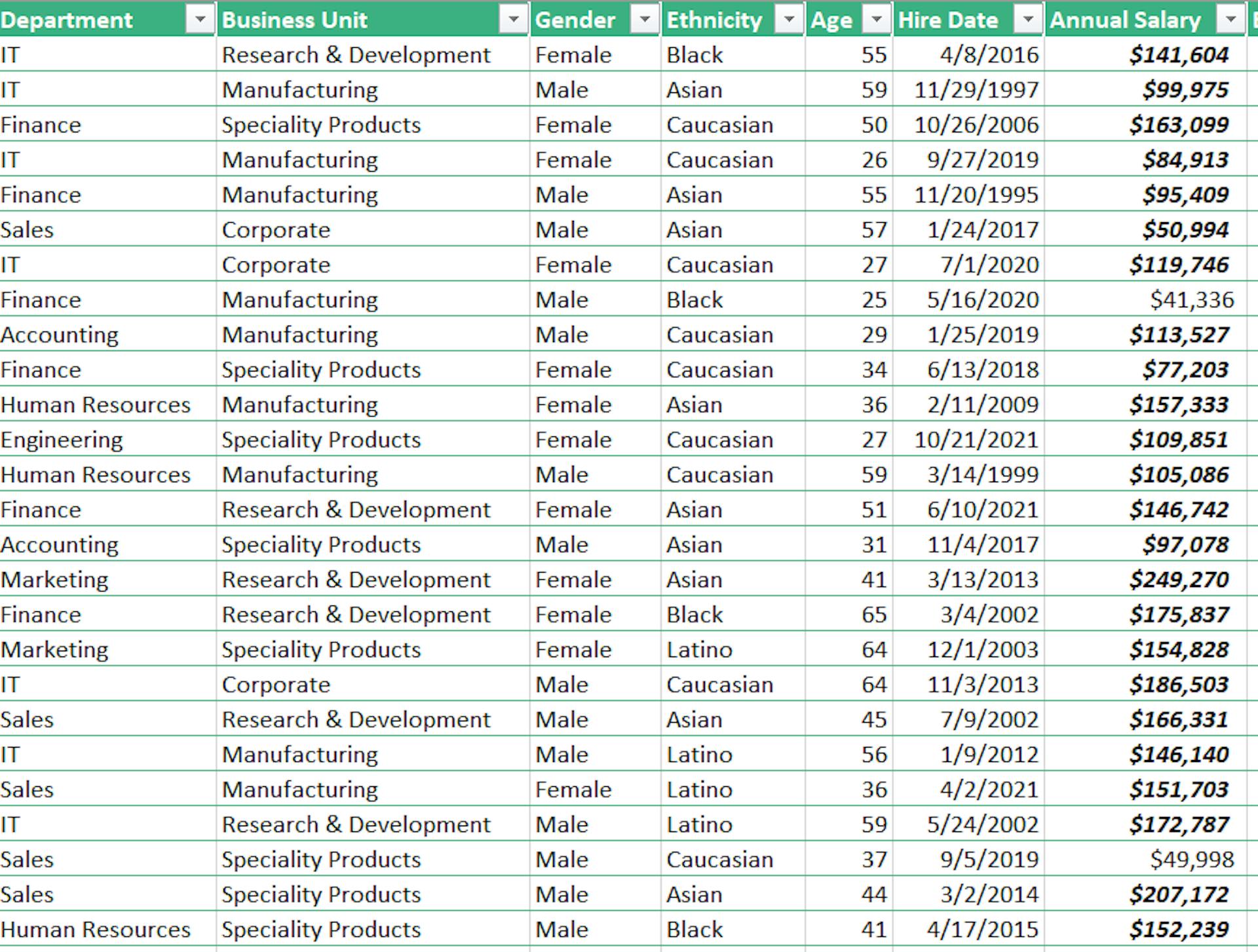The width and height of the screenshot is (1258, 952).
Task: Open the Business Unit filter dropdown
Action: click(513, 20)
